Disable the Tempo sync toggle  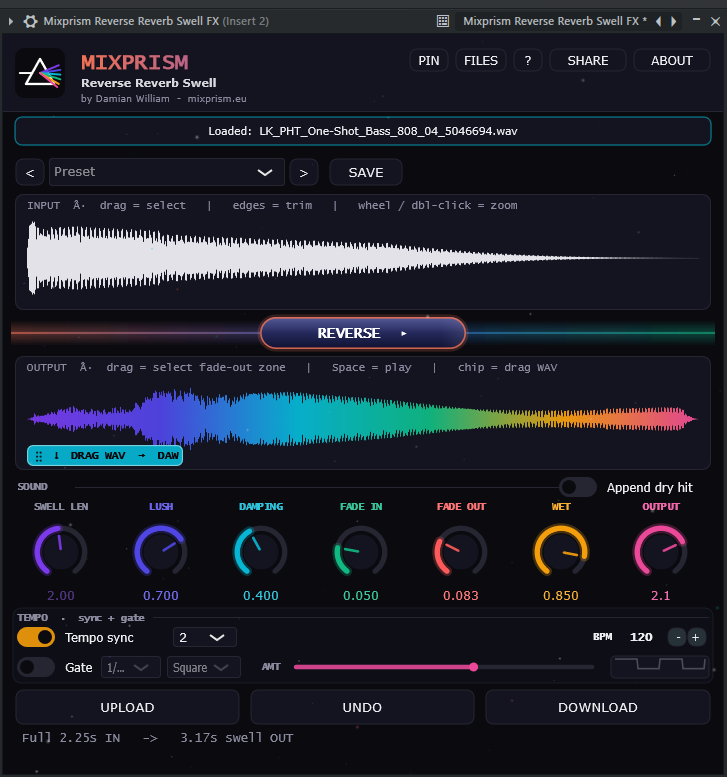point(36,637)
